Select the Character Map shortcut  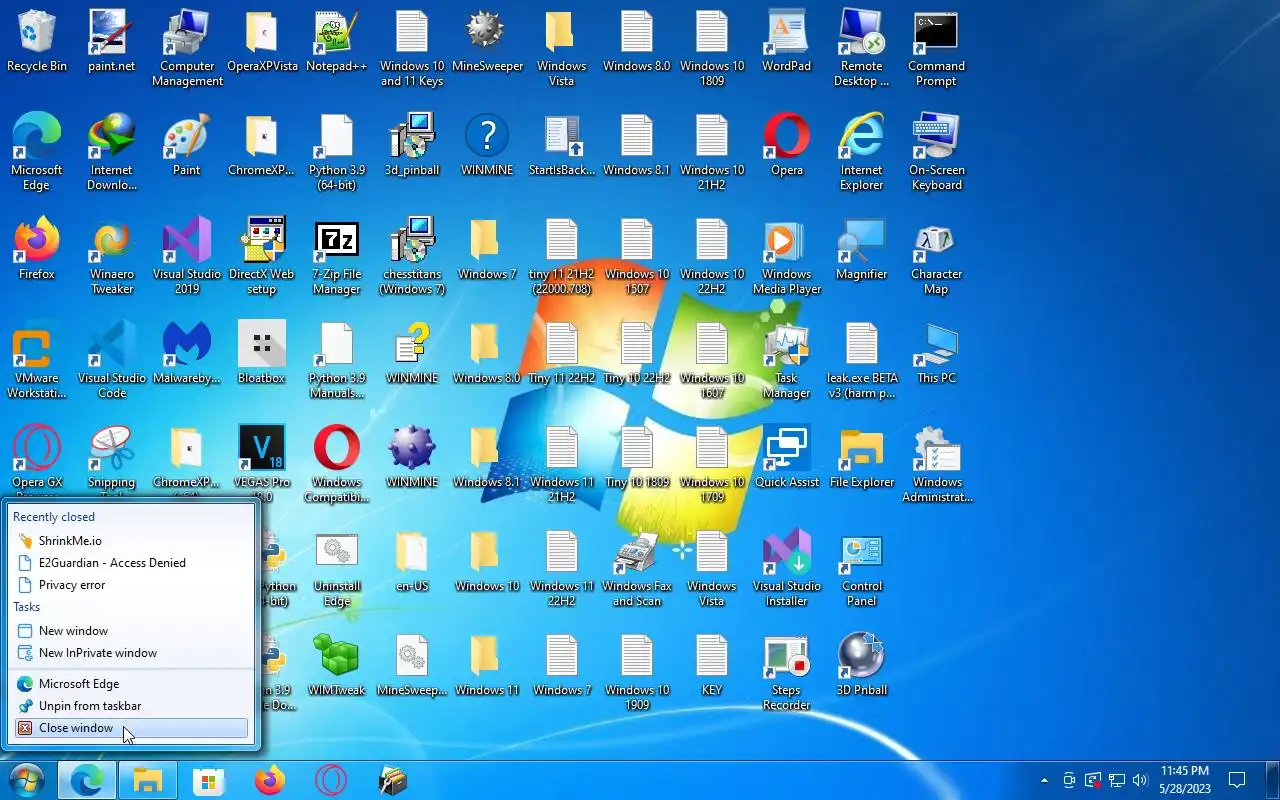coord(937,257)
